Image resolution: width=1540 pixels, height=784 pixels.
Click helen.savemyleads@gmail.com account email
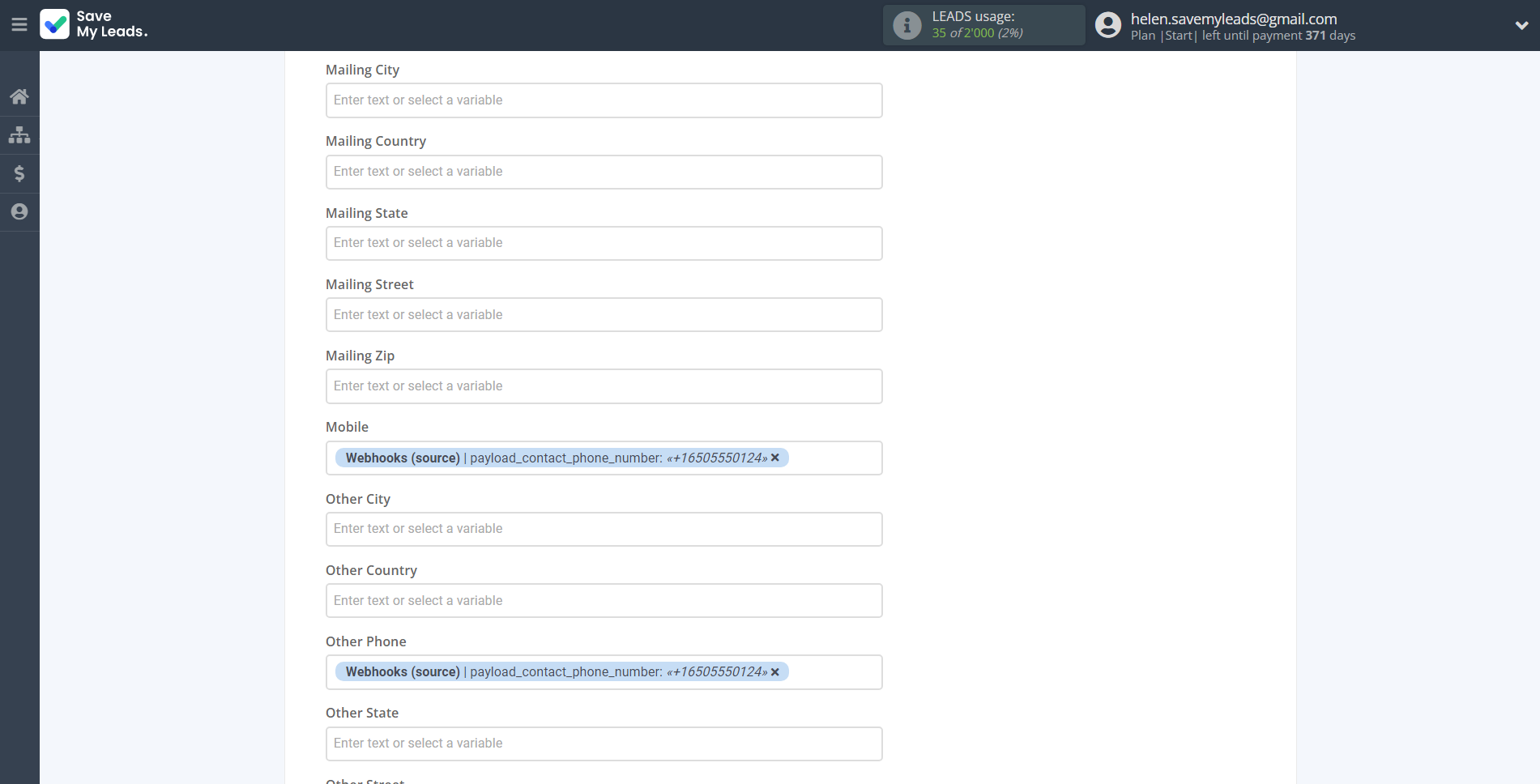(x=1234, y=19)
